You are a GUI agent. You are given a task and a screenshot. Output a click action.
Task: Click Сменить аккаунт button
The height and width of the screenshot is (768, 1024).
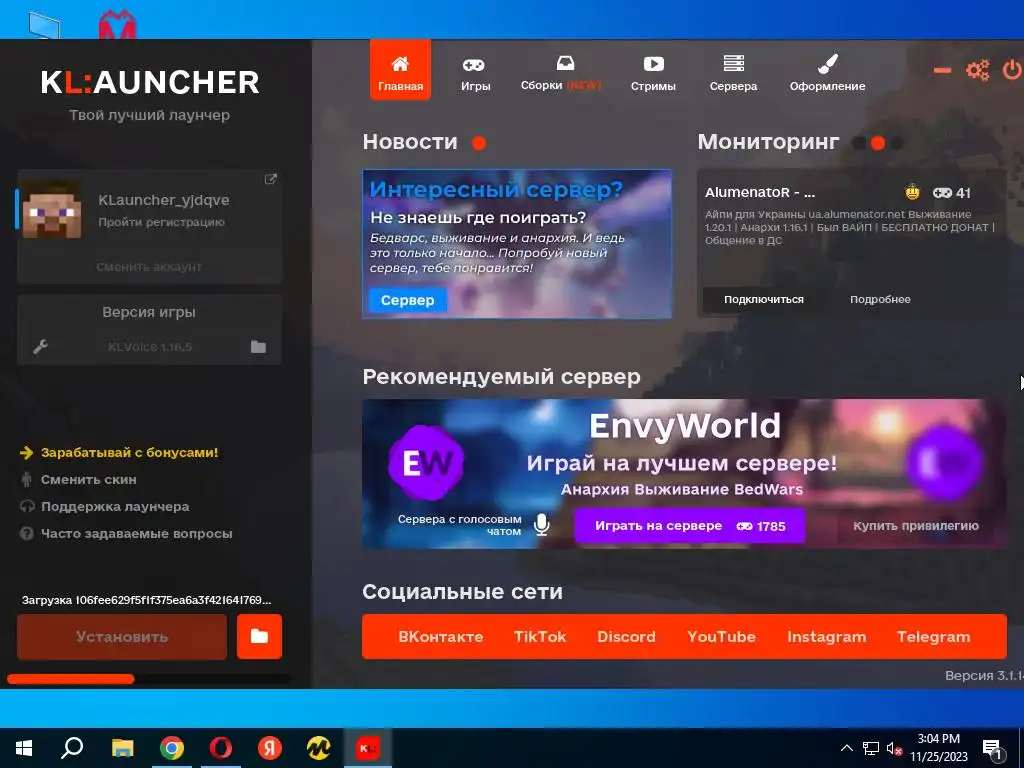coord(149,266)
